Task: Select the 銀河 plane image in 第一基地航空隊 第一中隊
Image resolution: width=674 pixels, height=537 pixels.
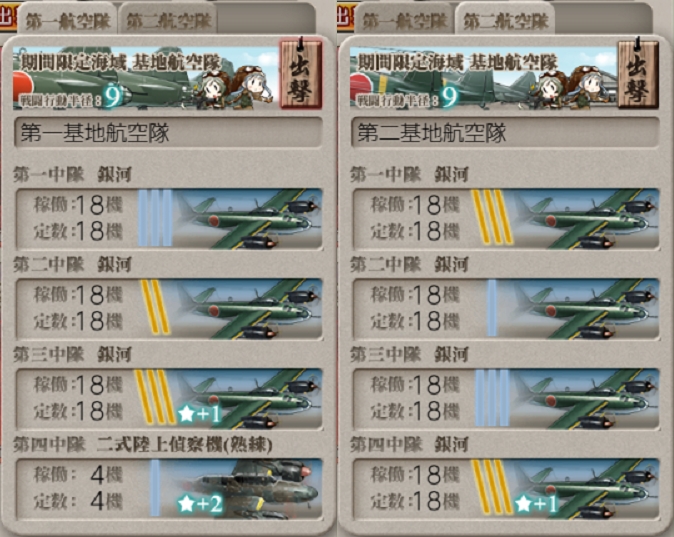Action: point(249,218)
